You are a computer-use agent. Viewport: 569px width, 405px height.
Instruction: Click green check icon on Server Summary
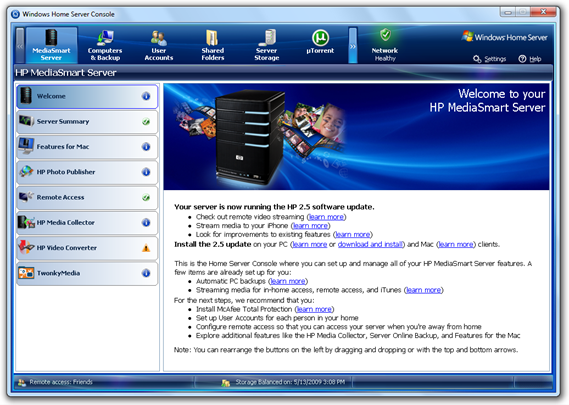pos(146,122)
